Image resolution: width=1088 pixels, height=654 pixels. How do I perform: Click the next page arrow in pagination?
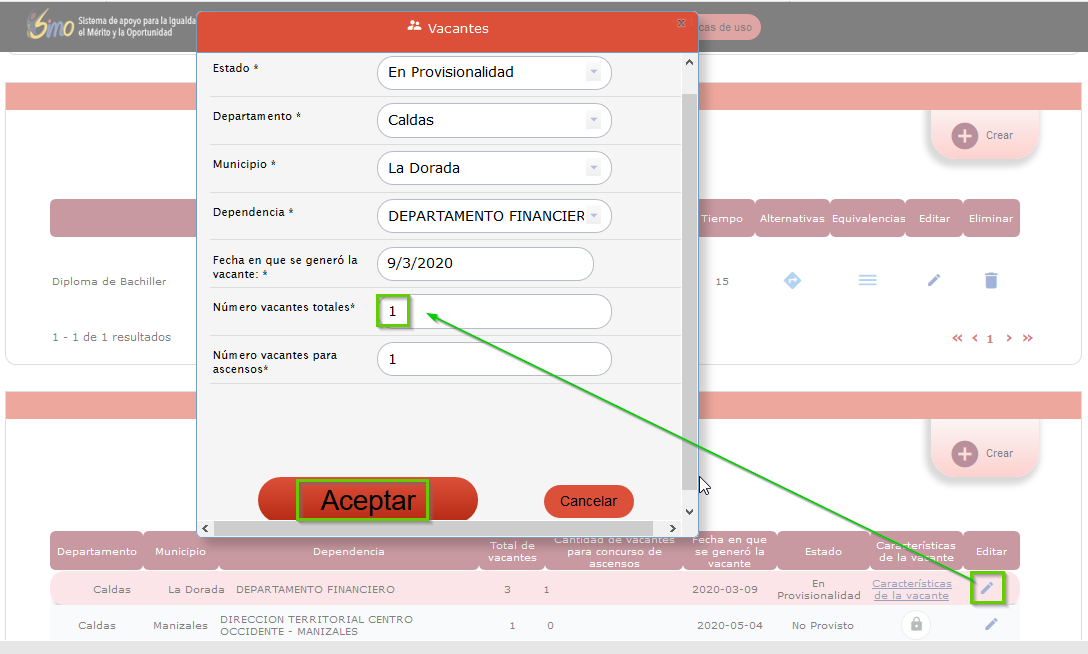1009,338
